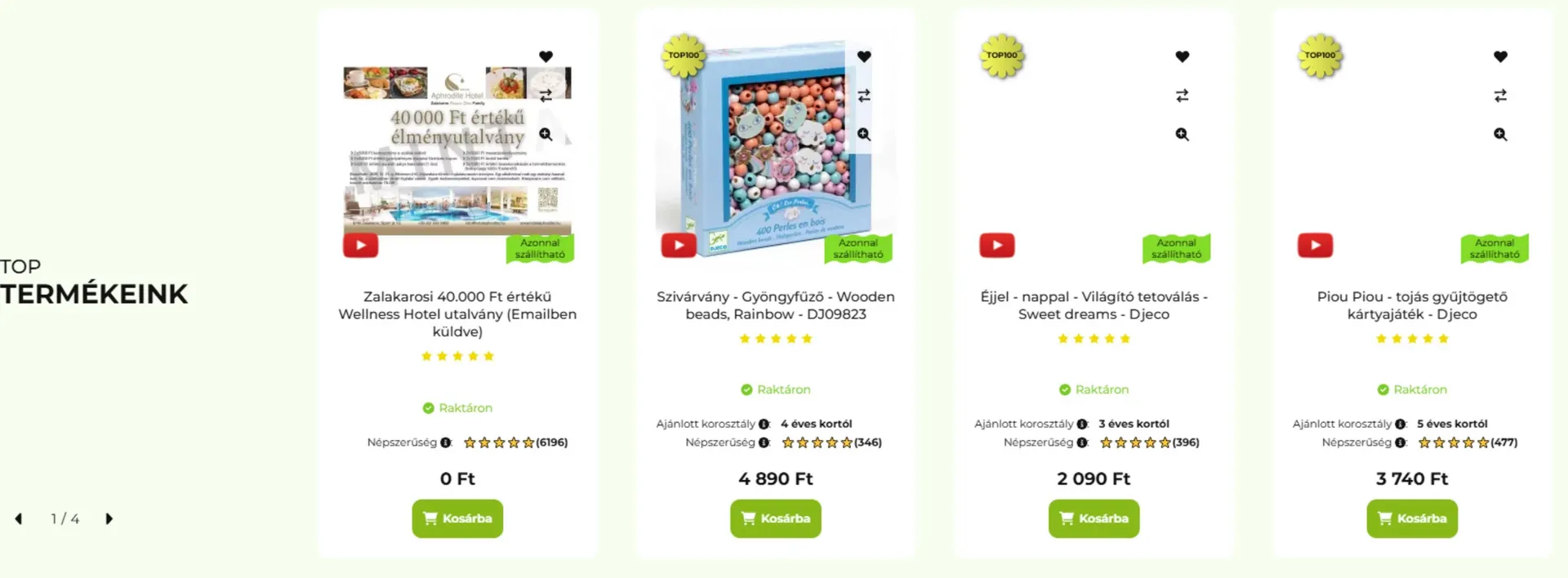Add Piou Piou game to cart

pyautogui.click(x=1412, y=518)
